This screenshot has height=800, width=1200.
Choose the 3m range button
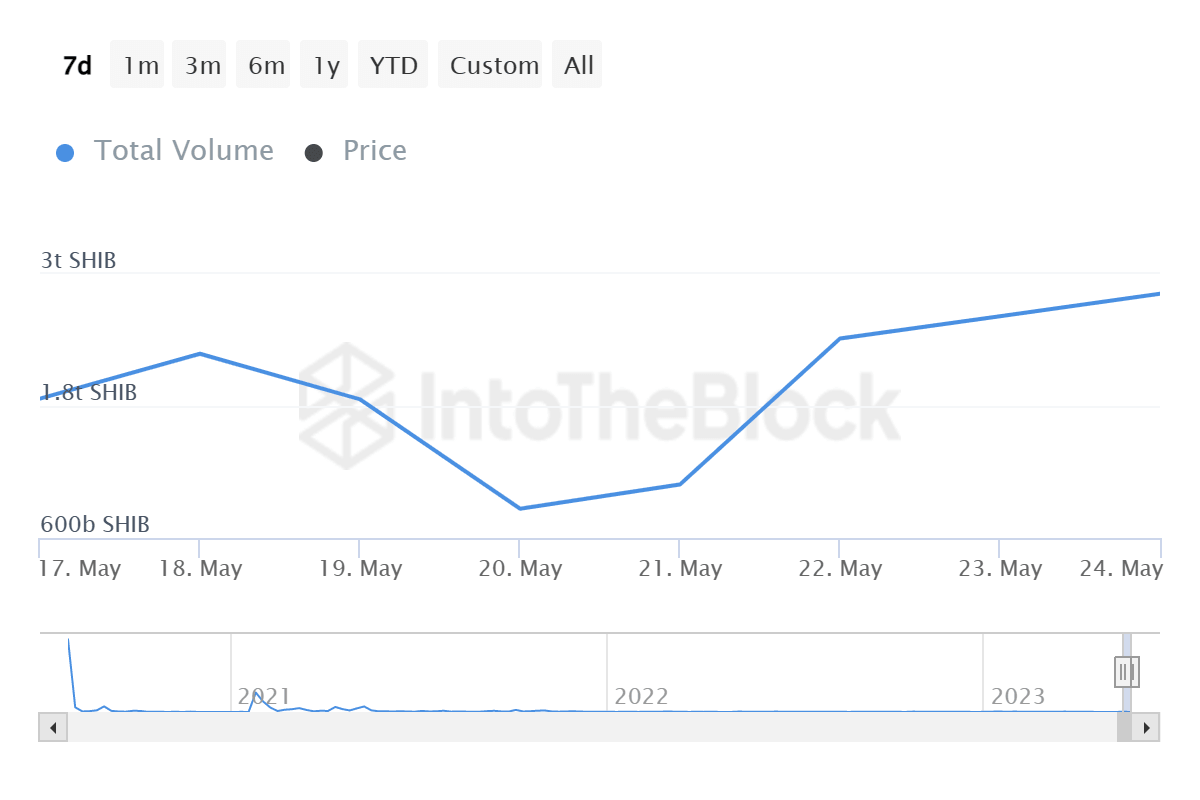(201, 66)
